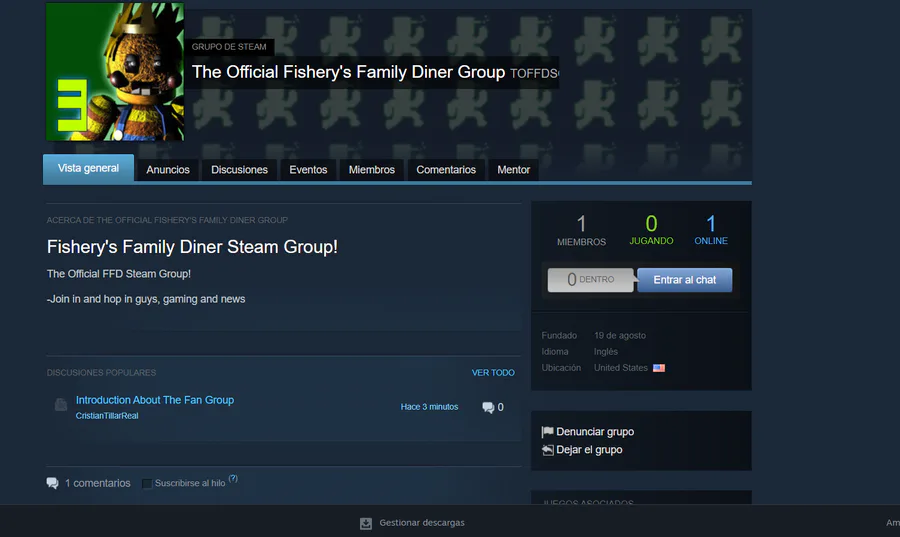Click the Entrar al chat button
900x537 pixels.
[685, 280]
